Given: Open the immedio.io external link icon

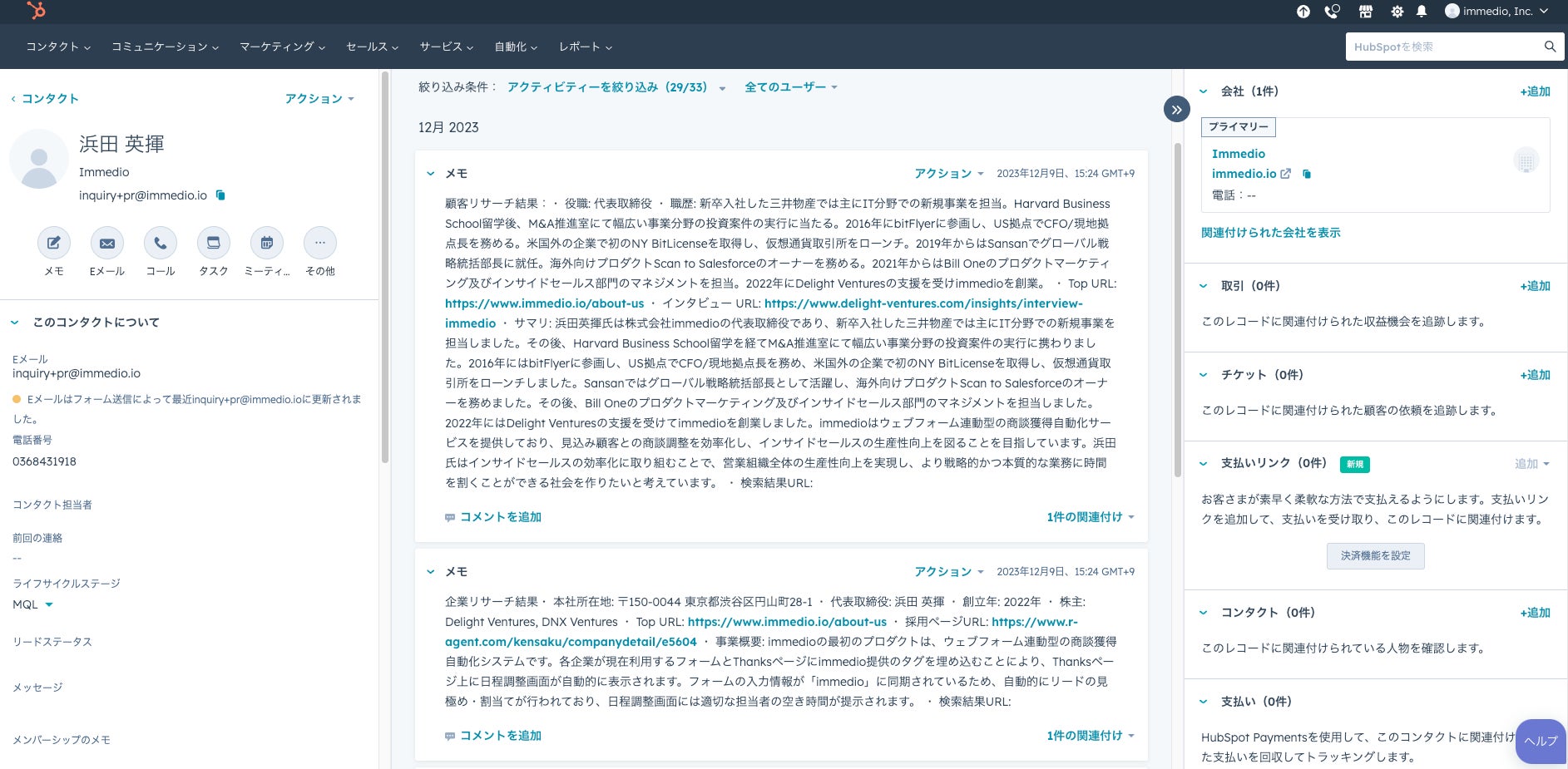Looking at the screenshot, I should [x=1285, y=174].
